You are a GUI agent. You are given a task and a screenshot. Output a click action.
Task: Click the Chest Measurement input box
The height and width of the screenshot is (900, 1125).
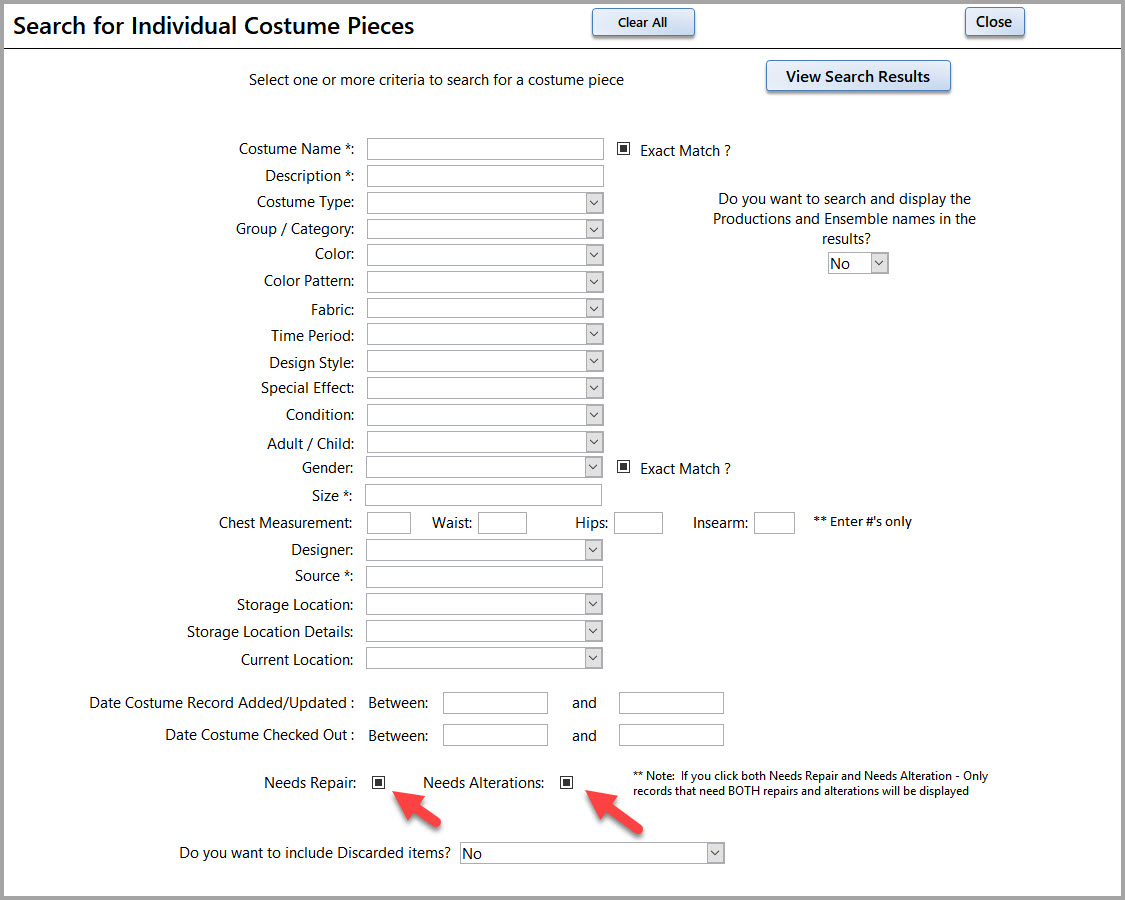click(388, 522)
